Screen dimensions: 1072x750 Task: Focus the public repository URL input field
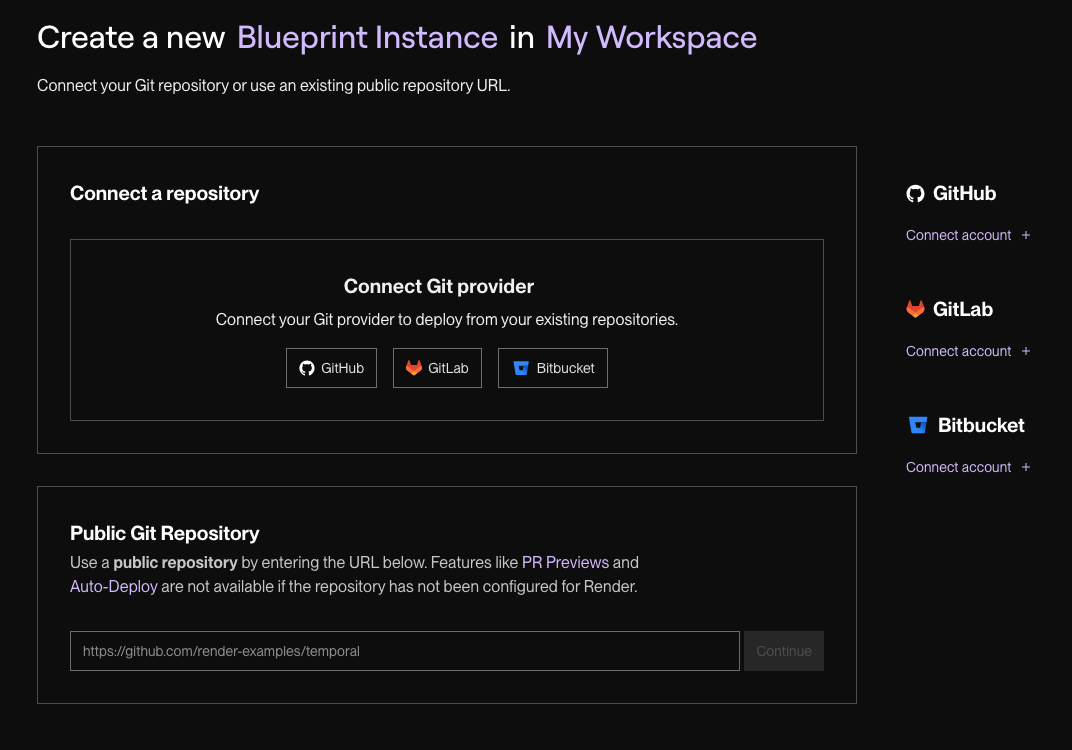click(x=404, y=651)
